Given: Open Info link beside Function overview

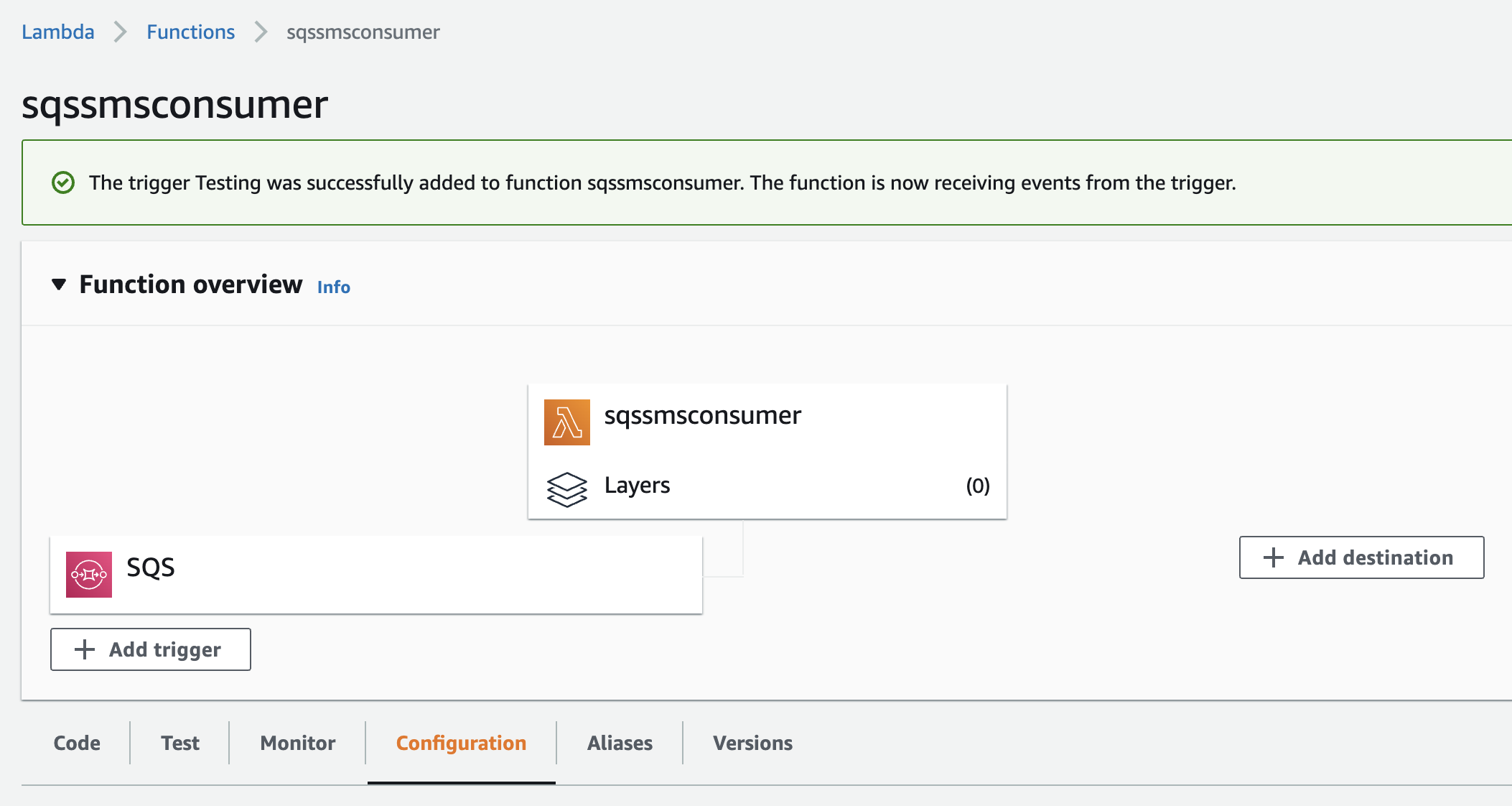Looking at the screenshot, I should click(334, 287).
